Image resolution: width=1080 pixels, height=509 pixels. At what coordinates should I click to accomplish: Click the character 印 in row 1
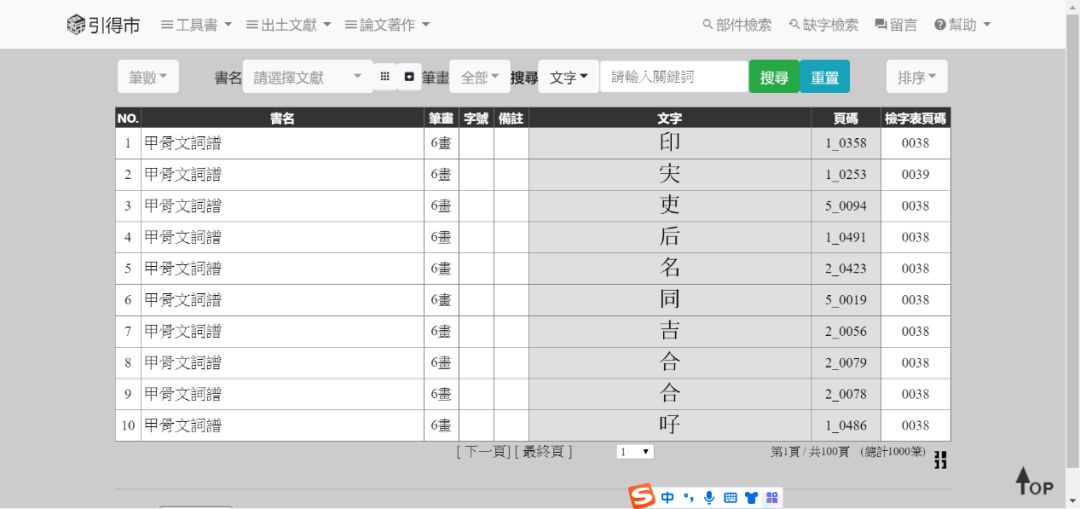click(x=669, y=143)
